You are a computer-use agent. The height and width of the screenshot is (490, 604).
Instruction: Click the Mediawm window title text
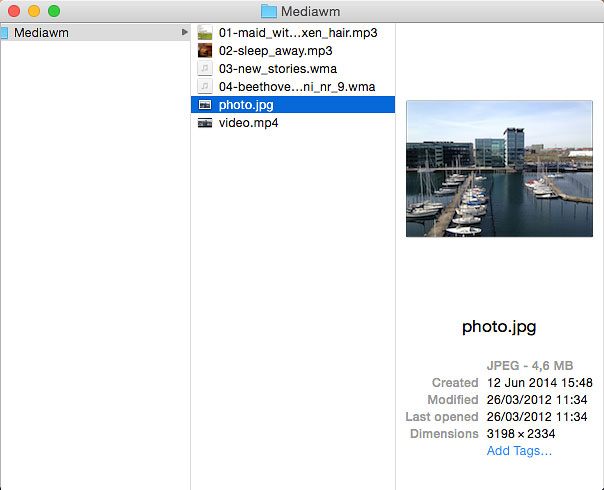[x=310, y=12]
